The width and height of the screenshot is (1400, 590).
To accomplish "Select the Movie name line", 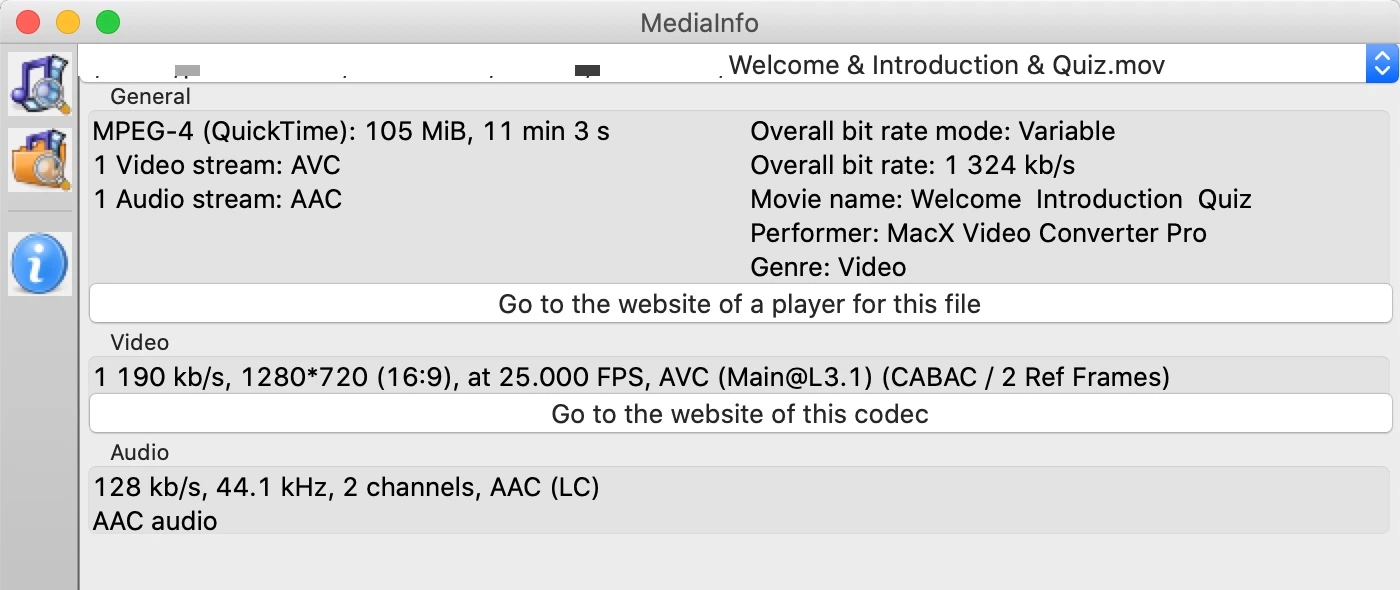I will [x=1000, y=199].
